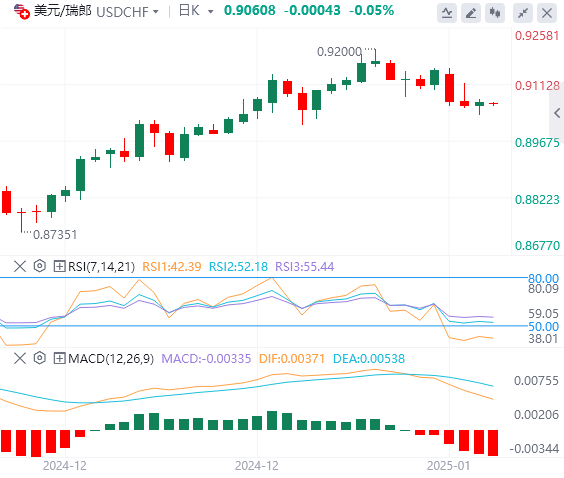Remove the MACD indicator panel
This screenshot has width=564, height=478.
20,358
